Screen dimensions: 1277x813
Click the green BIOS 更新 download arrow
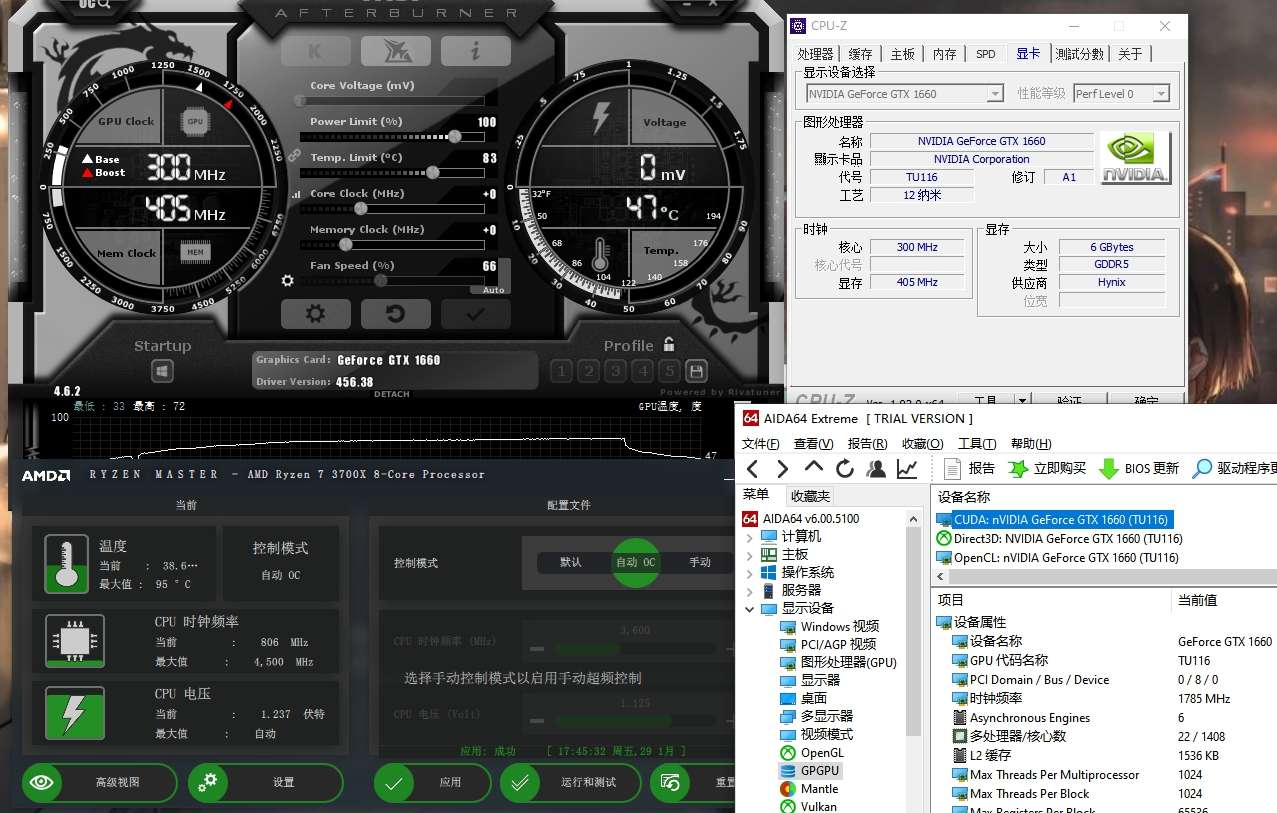click(x=1108, y=468)
